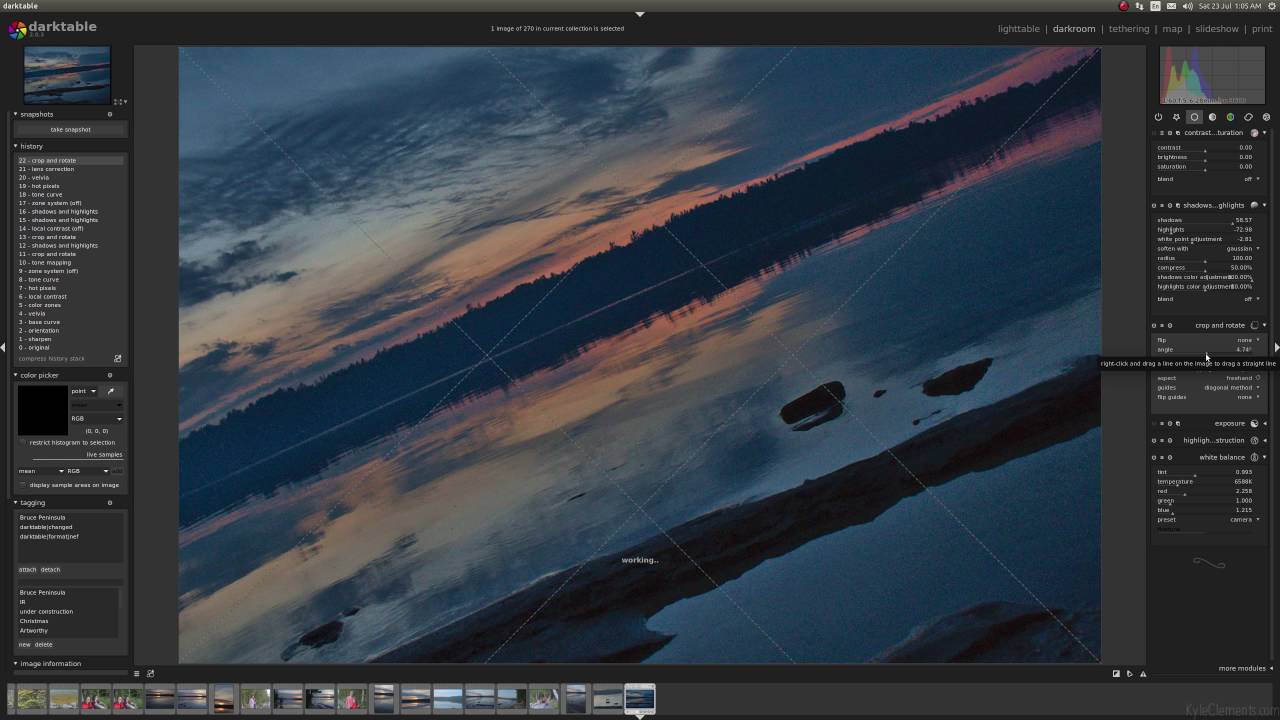Viewport: 1280px width, 720px height.
Task: Switch to lighttable view
Action: (1019, 29)
